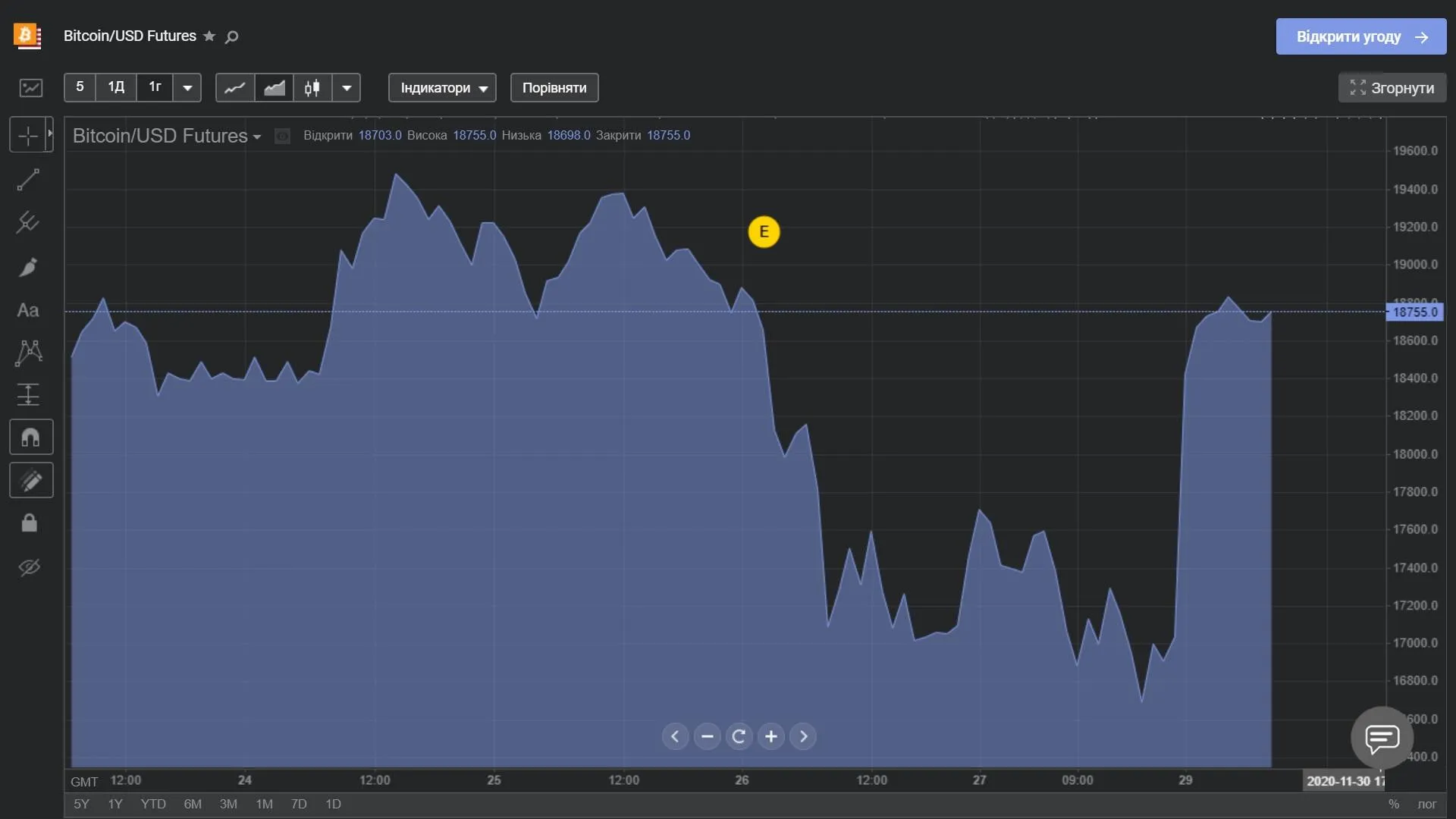Select the 5Y range
The width and height of the screenshot is (1456, 819).
(81, 804)
